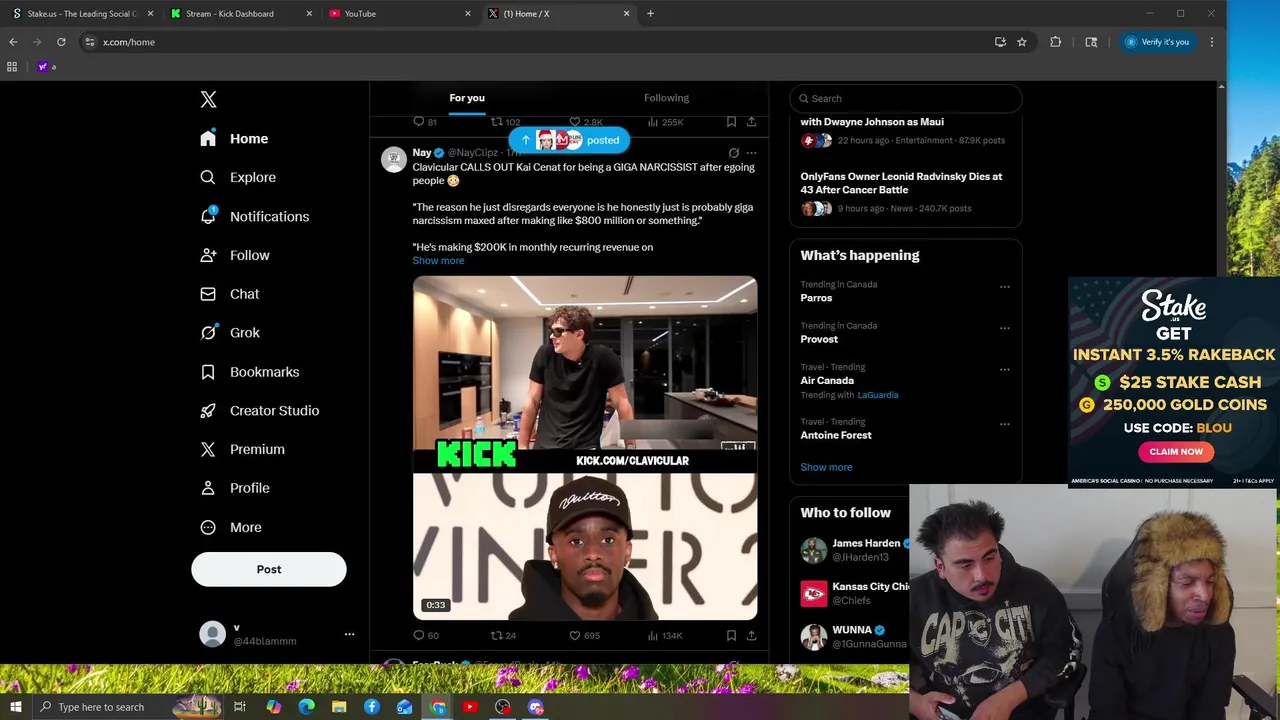1280x720 pixels.
Task: Open Grok in the sidebar
Action: pos(230,333)
